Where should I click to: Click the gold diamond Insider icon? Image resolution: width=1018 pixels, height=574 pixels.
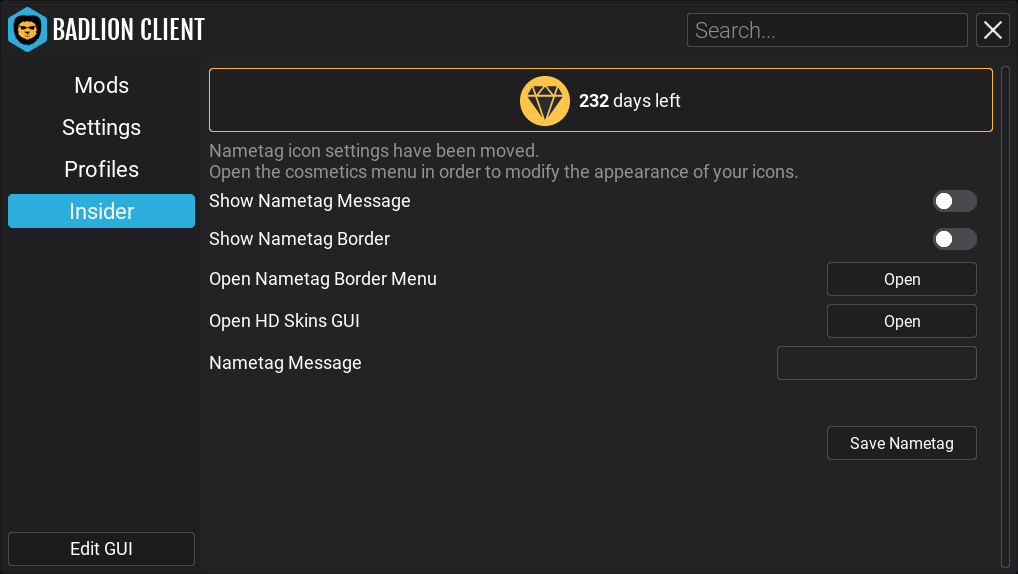tap(545, 101)
